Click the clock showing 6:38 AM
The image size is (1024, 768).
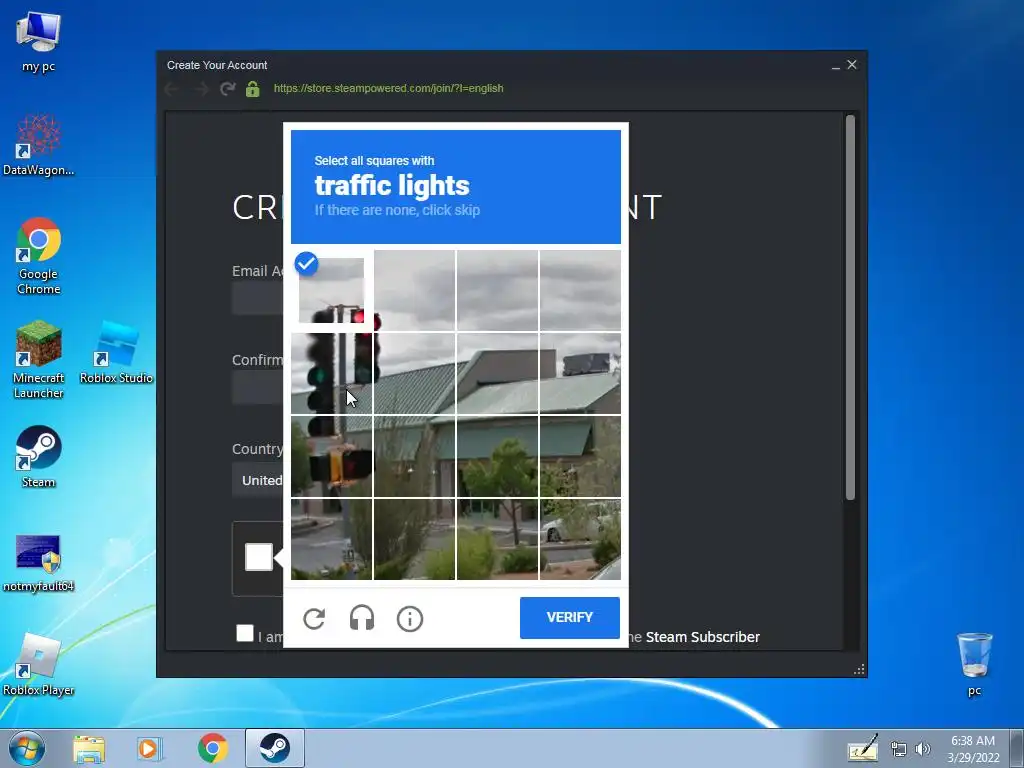pos(973,748)
